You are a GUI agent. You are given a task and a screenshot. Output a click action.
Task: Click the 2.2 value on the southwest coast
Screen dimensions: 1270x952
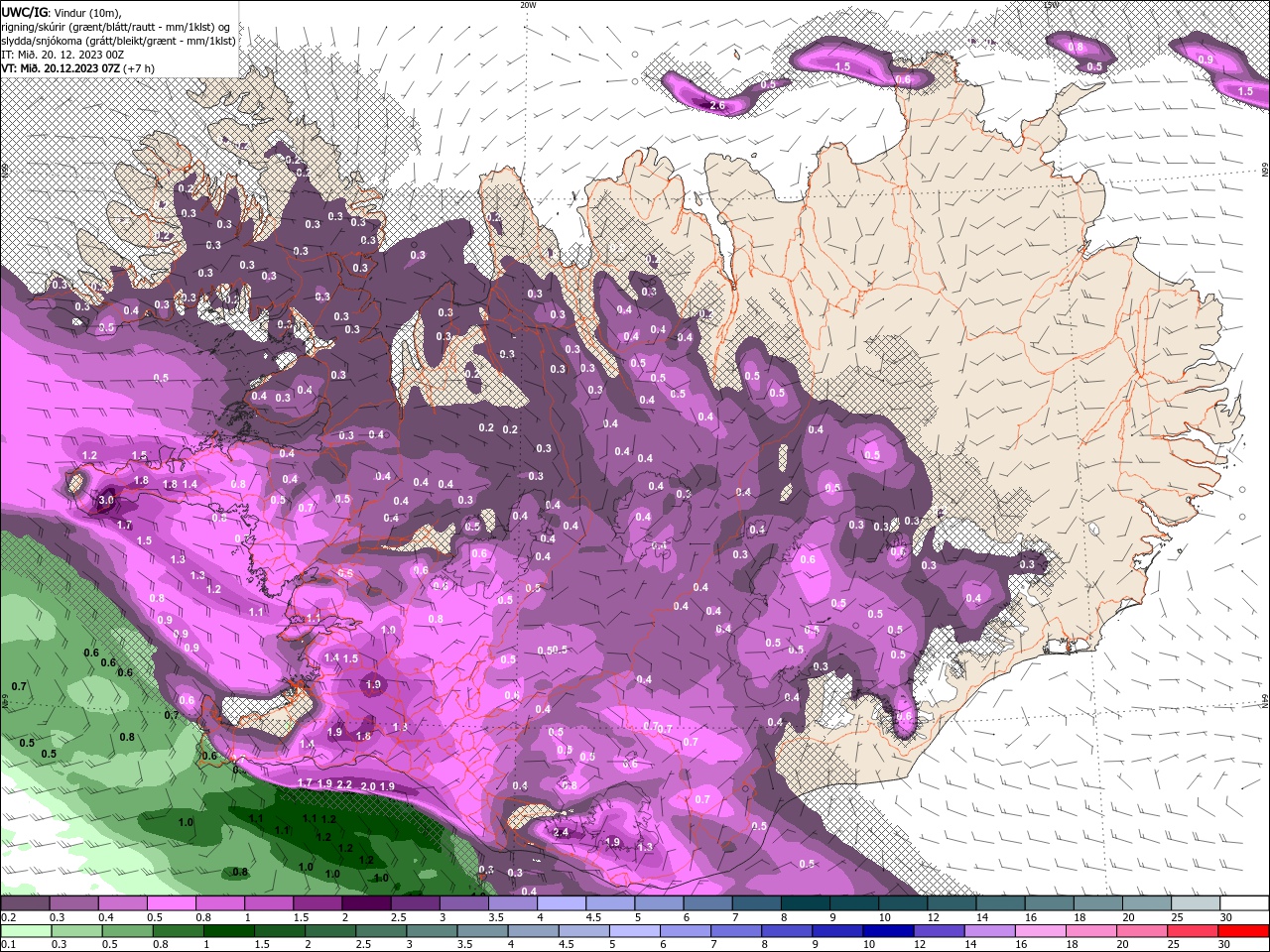point(344,784)
